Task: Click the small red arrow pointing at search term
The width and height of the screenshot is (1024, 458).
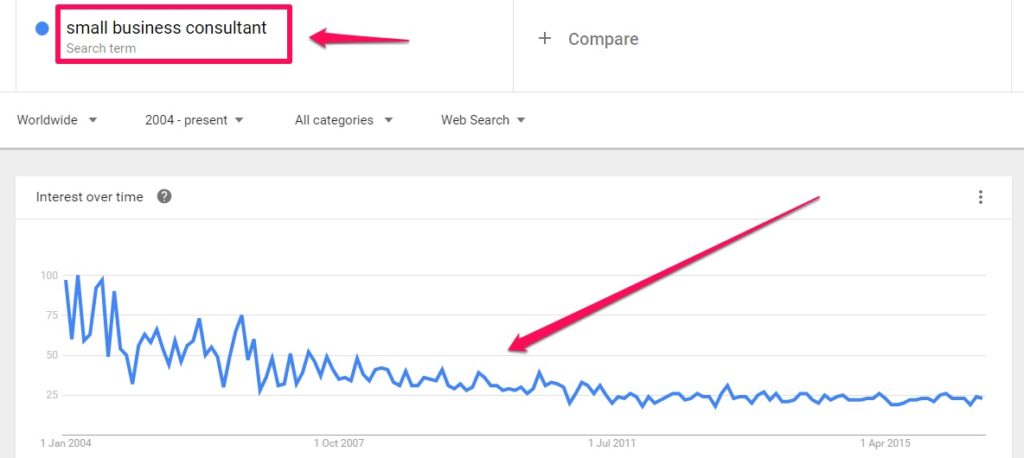Action: point(359,37)
